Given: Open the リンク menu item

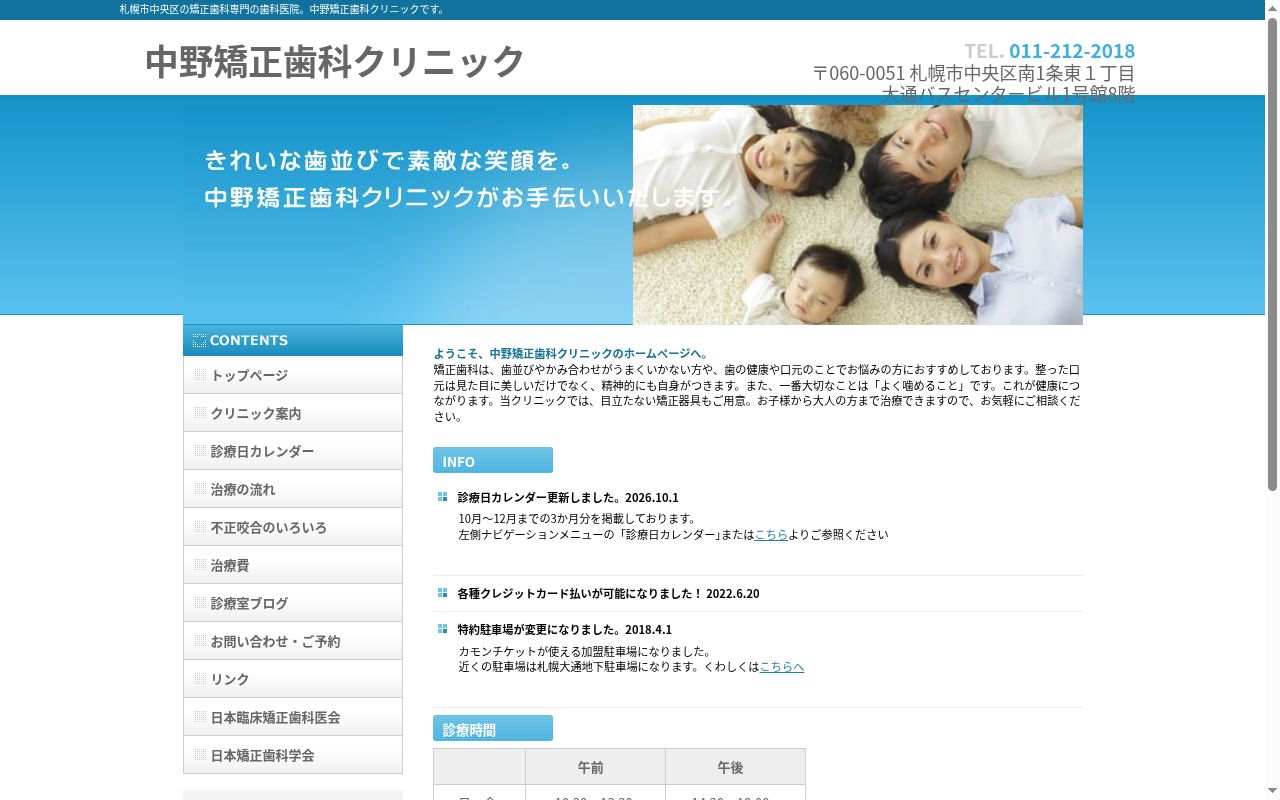Looking at the screenshot, I should click(292, 679).
